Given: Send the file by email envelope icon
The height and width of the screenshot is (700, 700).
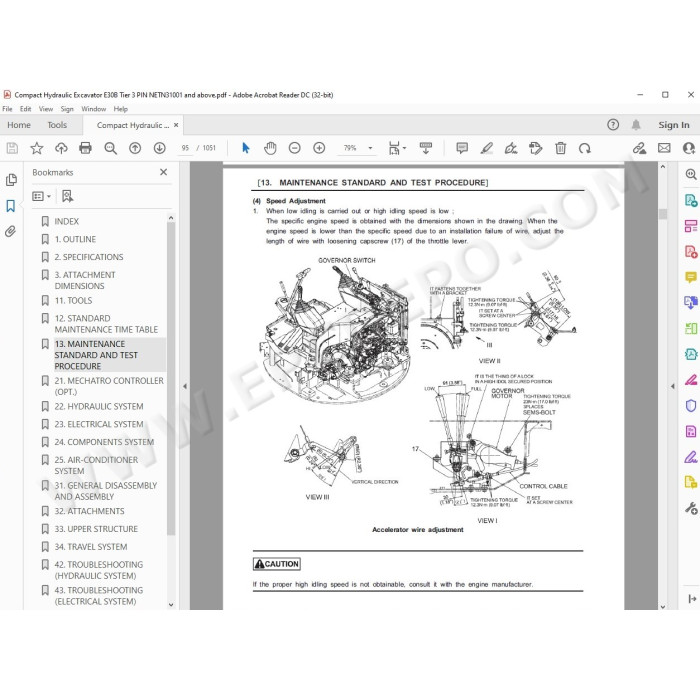Looking at the screenshot, I should (x=664, y=148).
